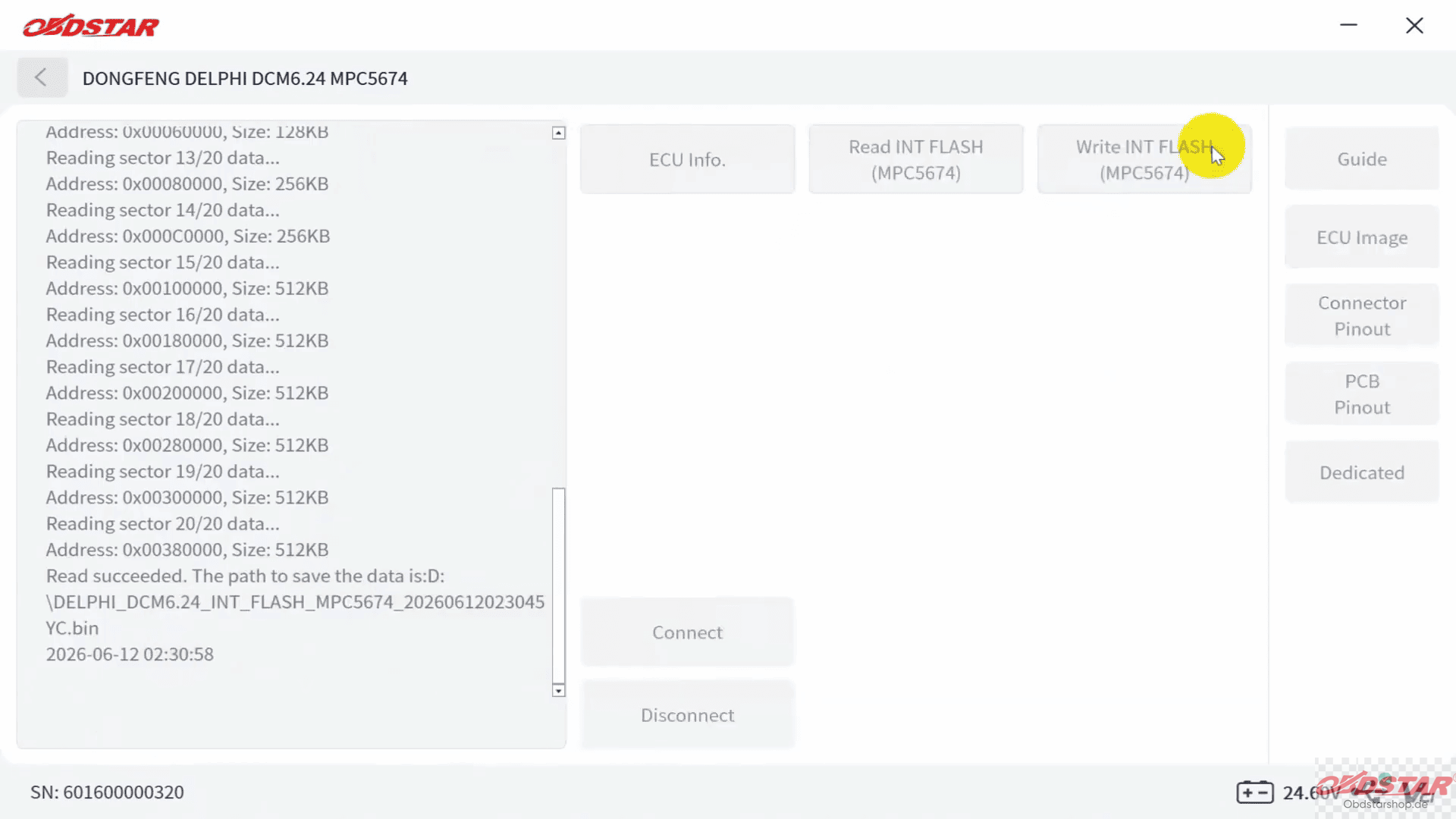This screenshot has width=1456, height=819.
Task: Open ECU Info.
Action: click(687, 159)
